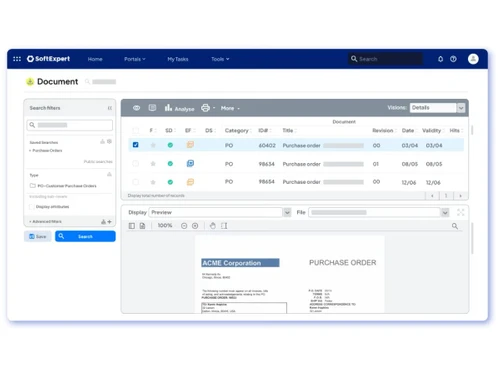
Task: Sort by the Category column header
Action: (x=237, y=130)
